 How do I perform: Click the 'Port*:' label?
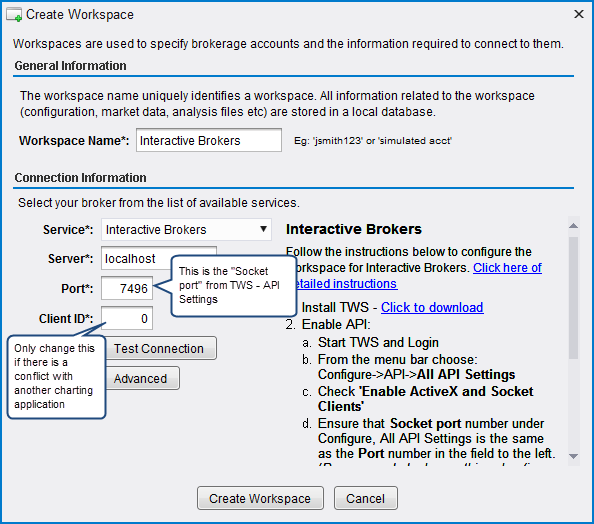[x=77, y=289]
